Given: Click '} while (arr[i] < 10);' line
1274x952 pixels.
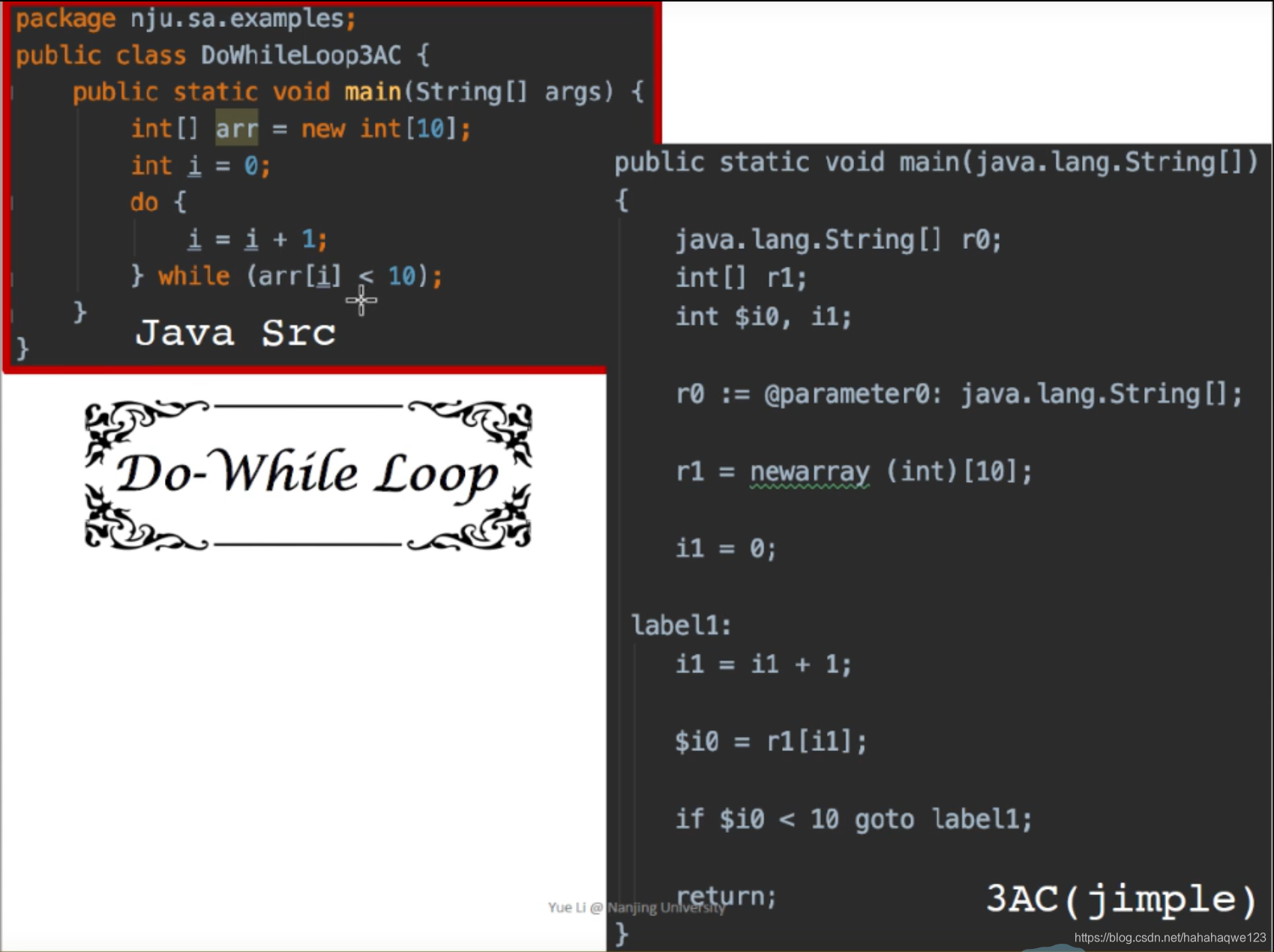Looking at the screenshot, I should [x=286, y=277].
